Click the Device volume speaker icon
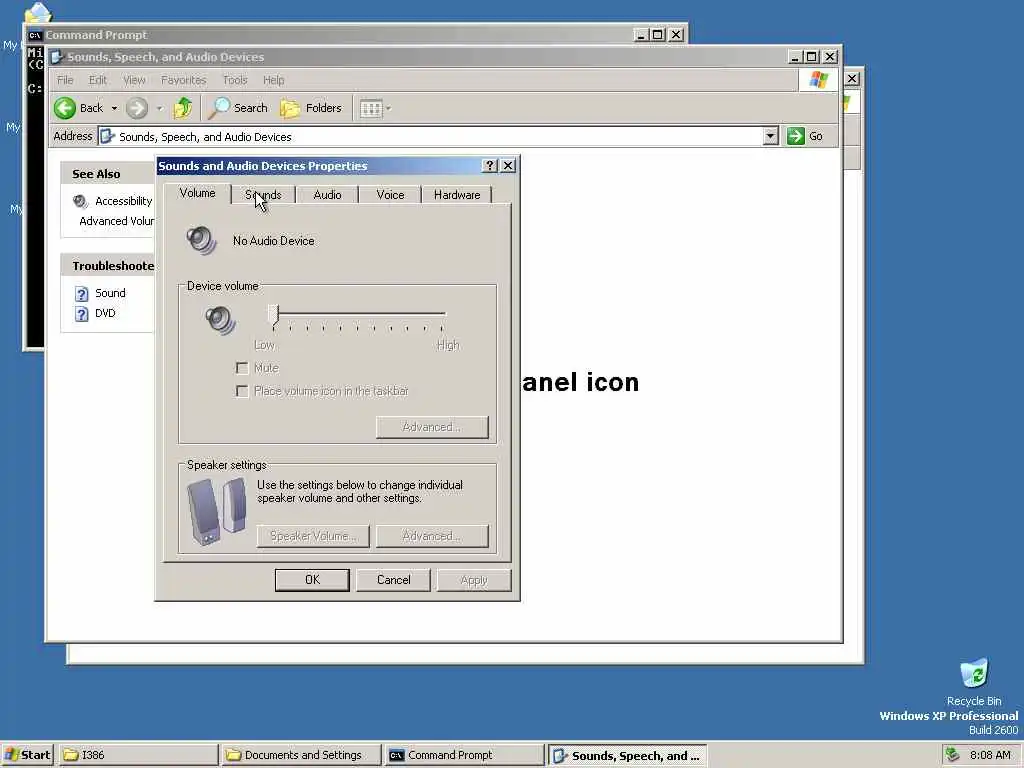Screen dimensions: 1024x768 pyautogui.click(x=220, y=320)
